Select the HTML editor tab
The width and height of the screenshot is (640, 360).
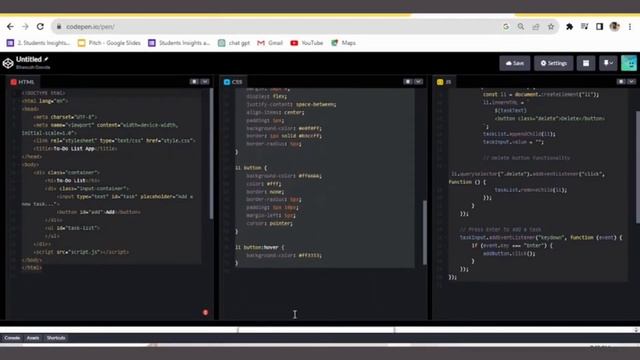point(22,82)
